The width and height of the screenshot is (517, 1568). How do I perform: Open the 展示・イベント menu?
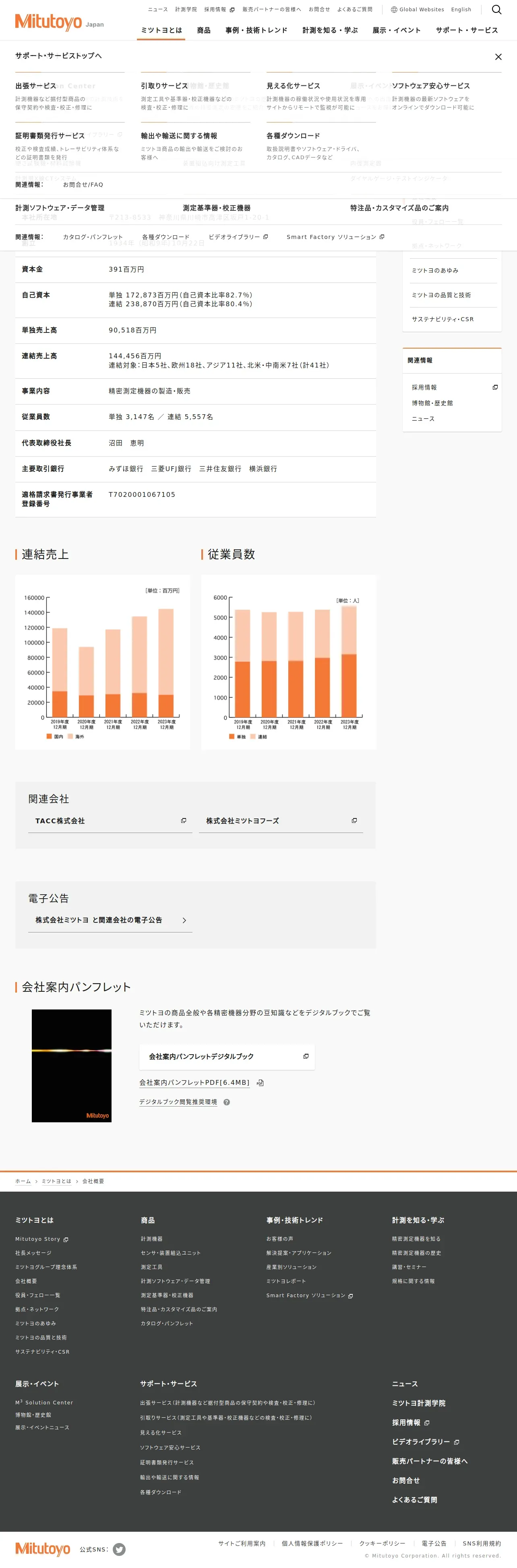pos(397,31)
